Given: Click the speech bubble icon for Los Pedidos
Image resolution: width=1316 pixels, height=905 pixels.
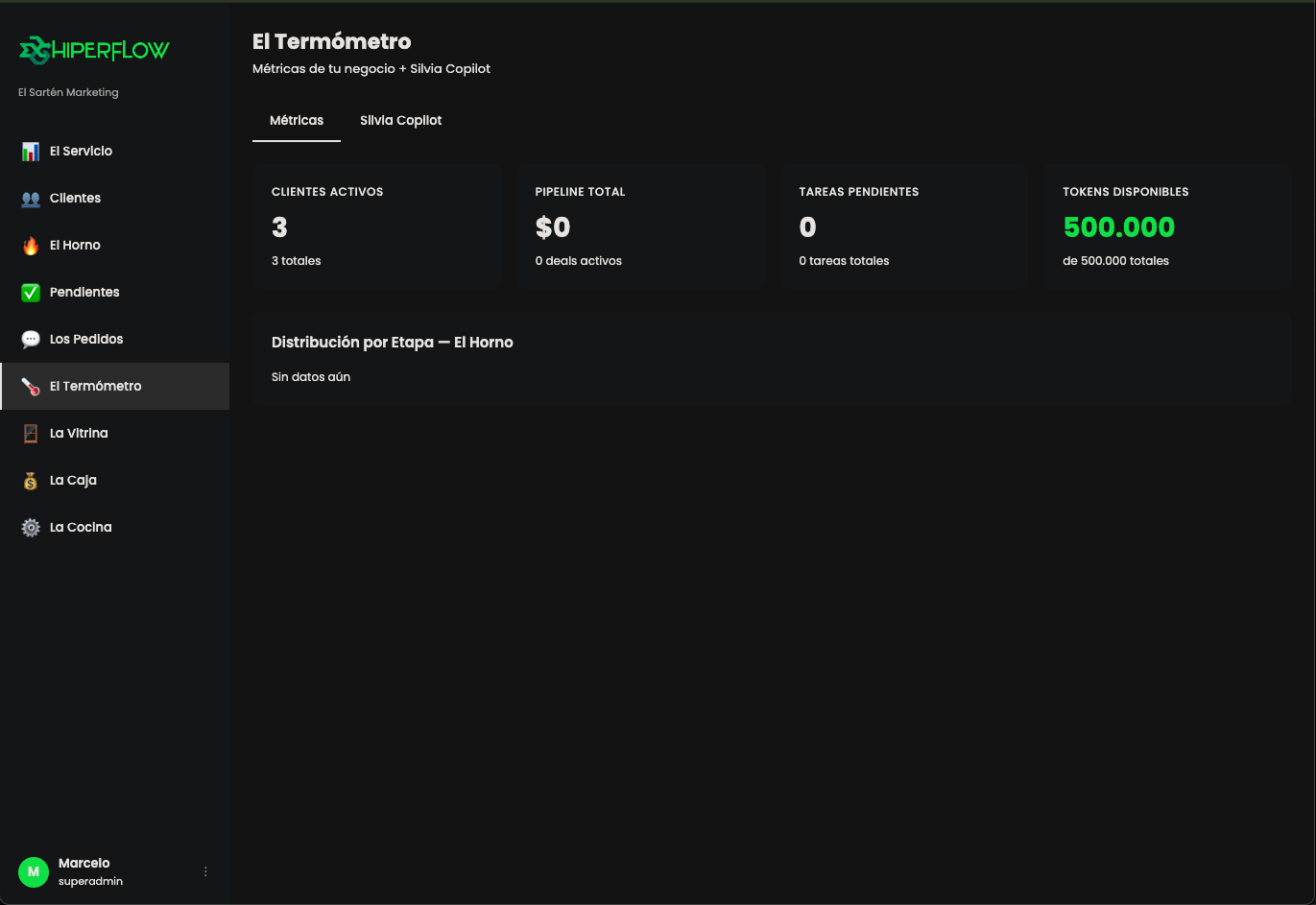Looking at the screenshot, I should [x=31, y=340].
